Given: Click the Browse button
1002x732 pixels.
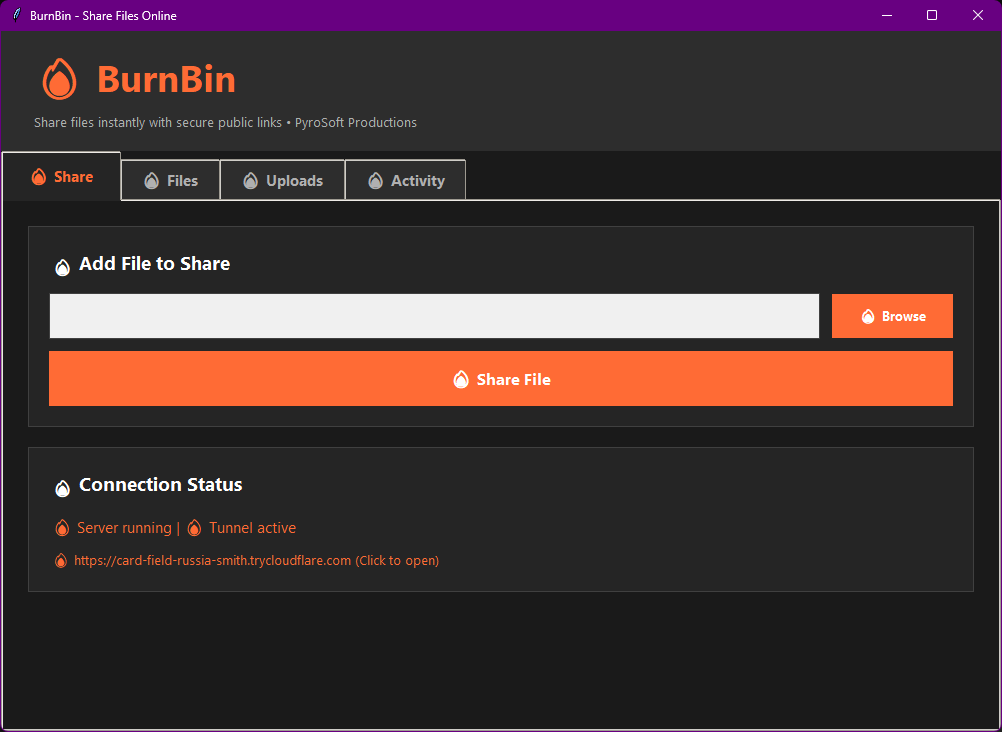Looking at the screenshot, I should [x=892, y=316].
